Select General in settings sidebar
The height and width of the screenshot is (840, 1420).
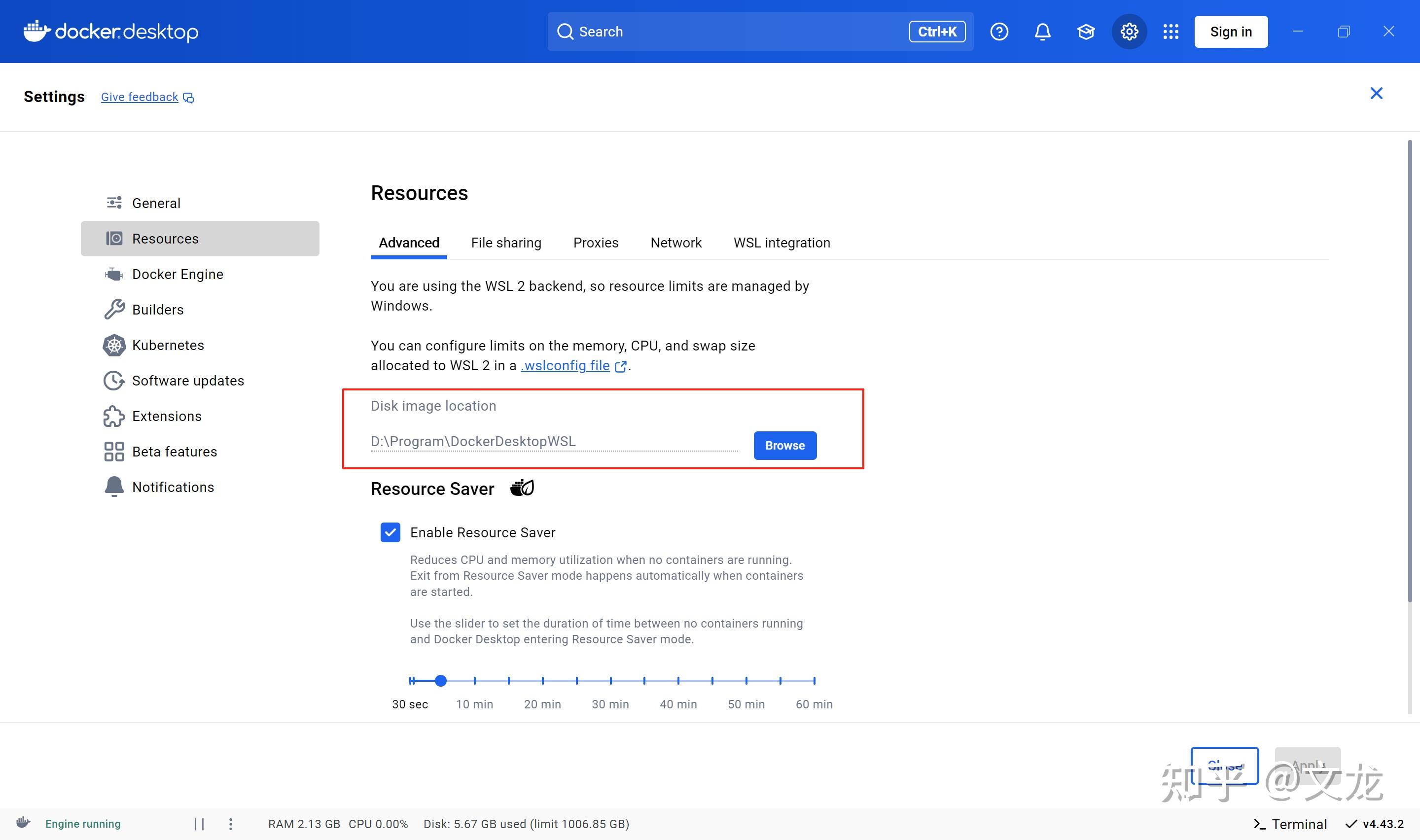(200, 203)
